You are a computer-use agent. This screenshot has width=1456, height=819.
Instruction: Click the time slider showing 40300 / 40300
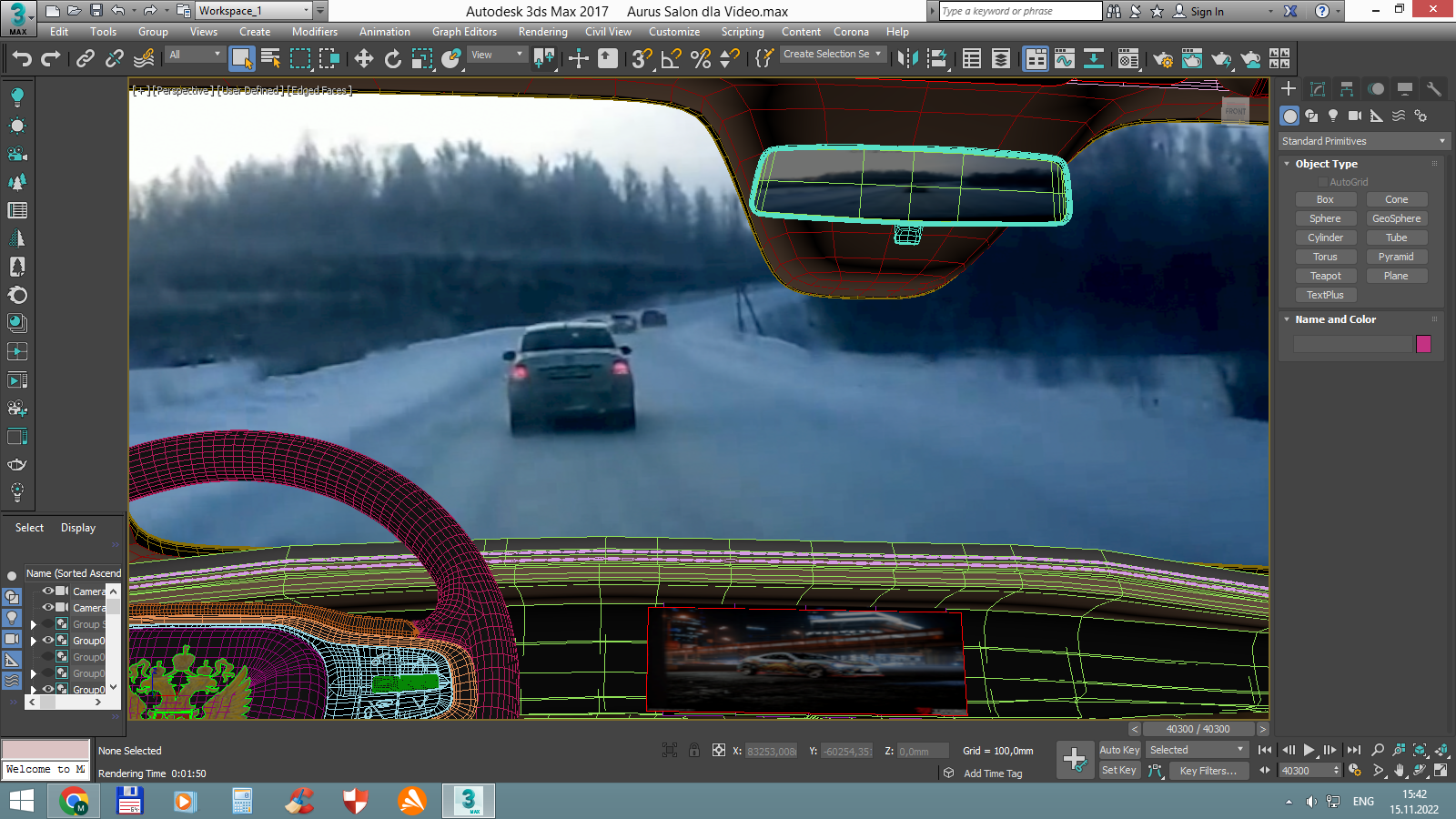[x=1198, y=729]
